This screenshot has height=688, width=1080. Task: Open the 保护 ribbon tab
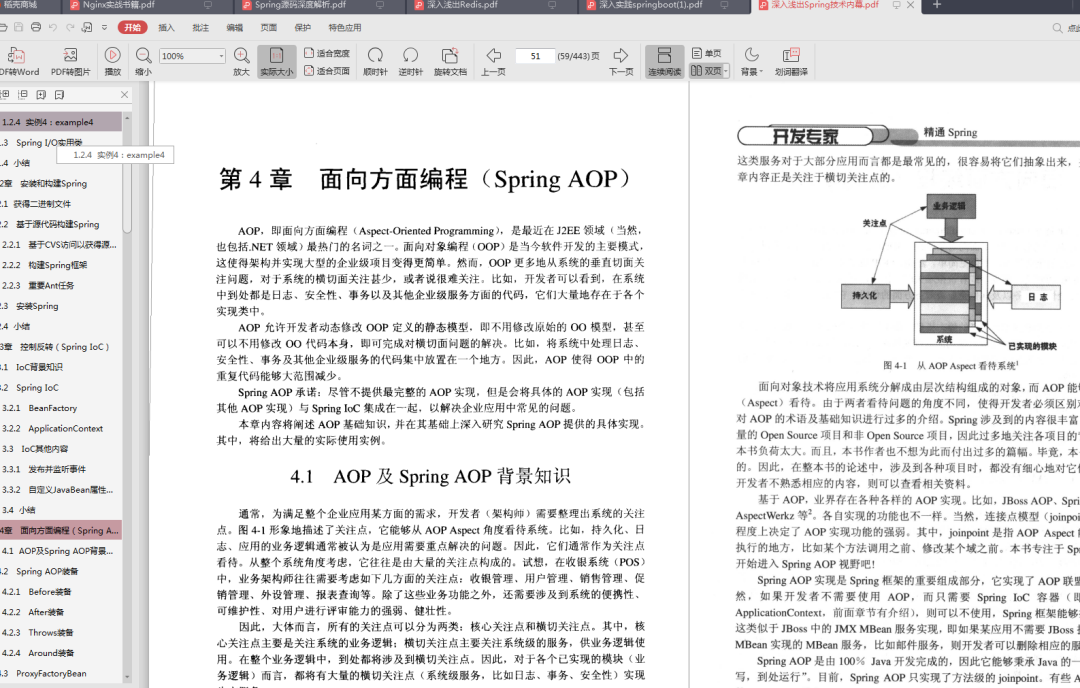point(302,28)
